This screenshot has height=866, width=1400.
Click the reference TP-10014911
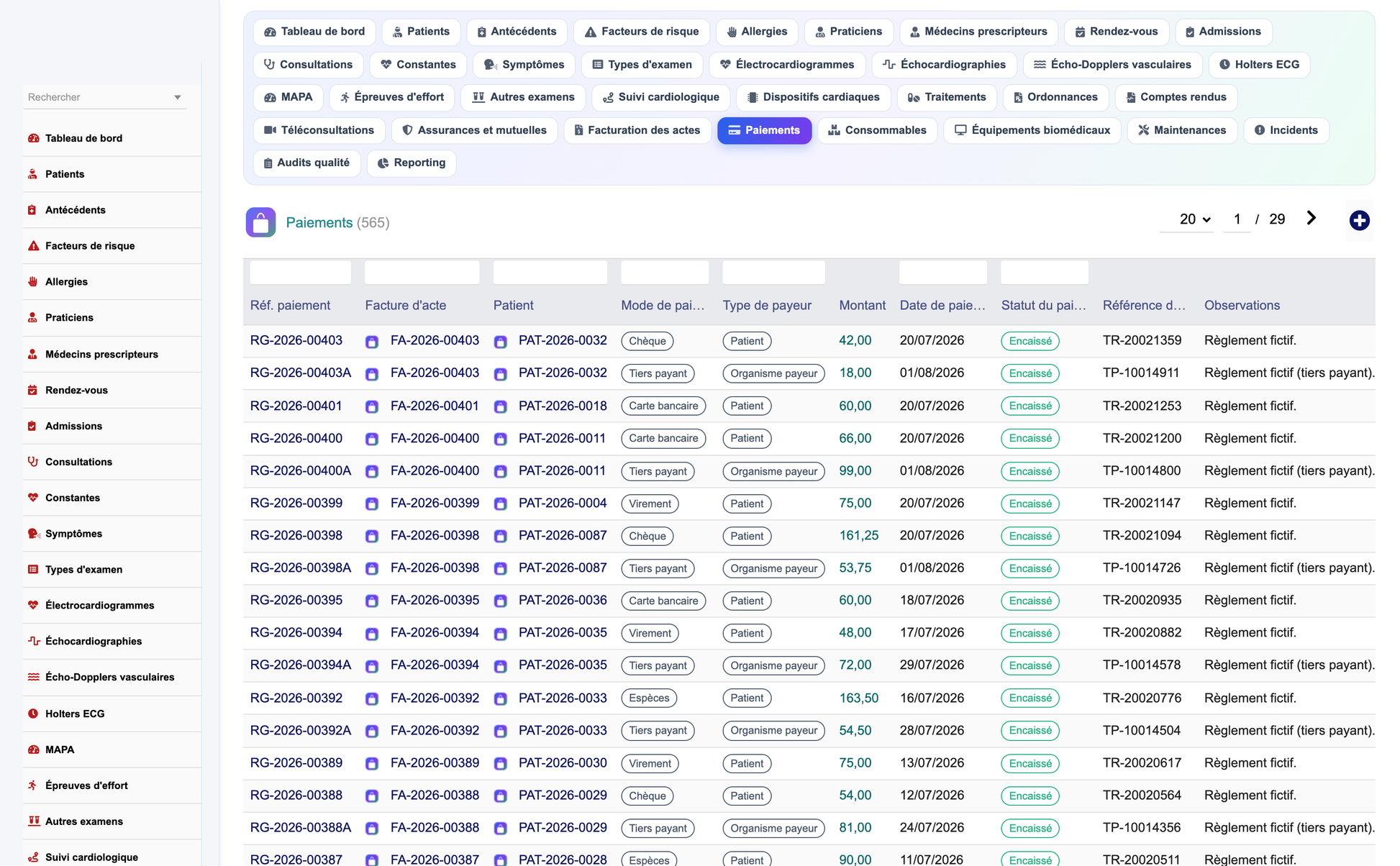click(x=1141, y=373)
